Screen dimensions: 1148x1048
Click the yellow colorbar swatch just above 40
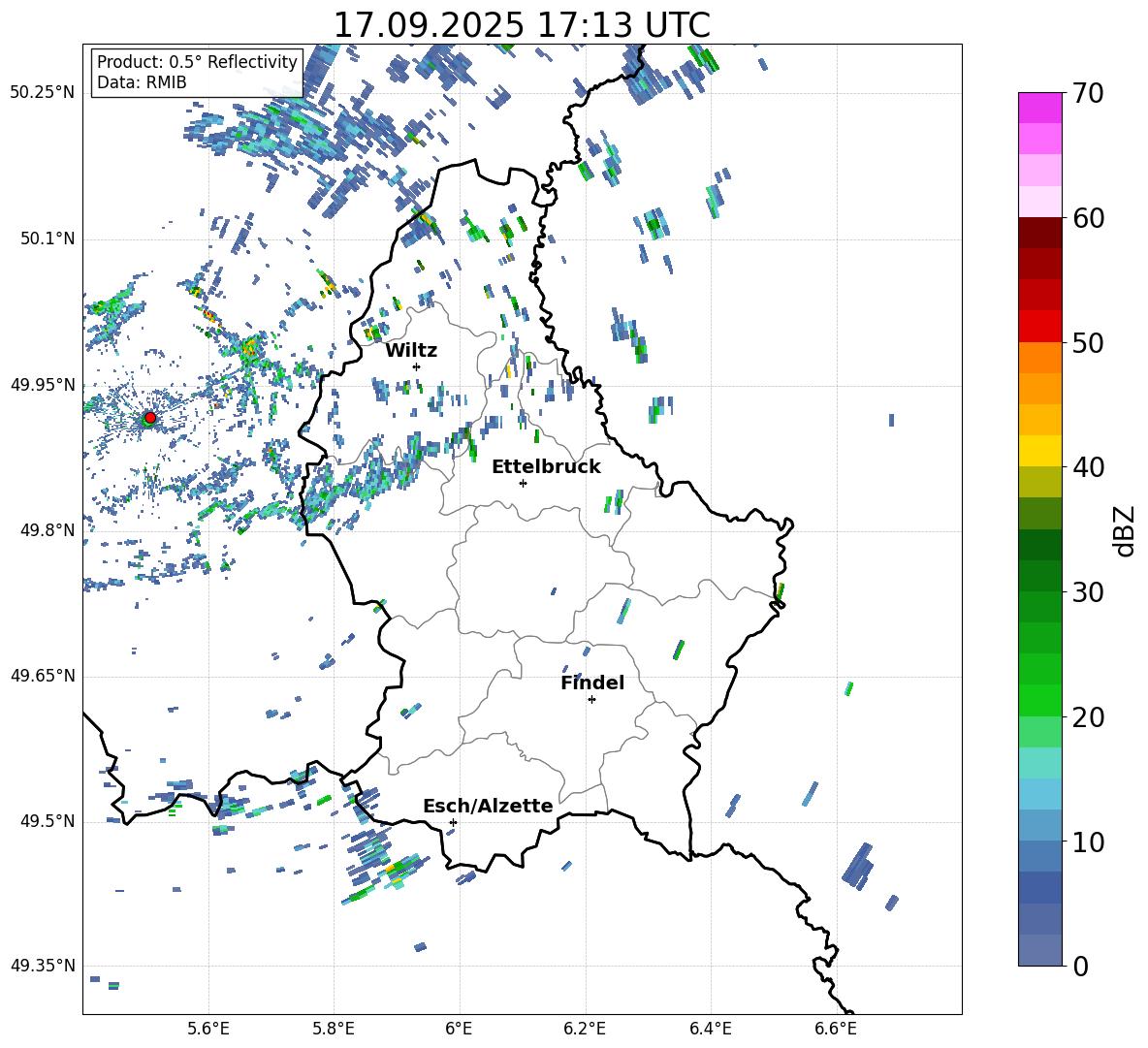tap(1040, 451)
